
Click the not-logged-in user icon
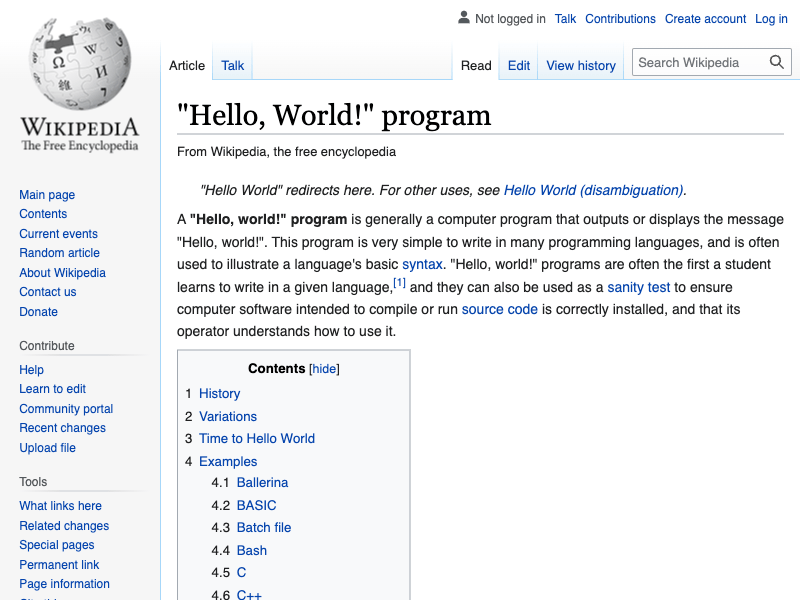point(463,18)
